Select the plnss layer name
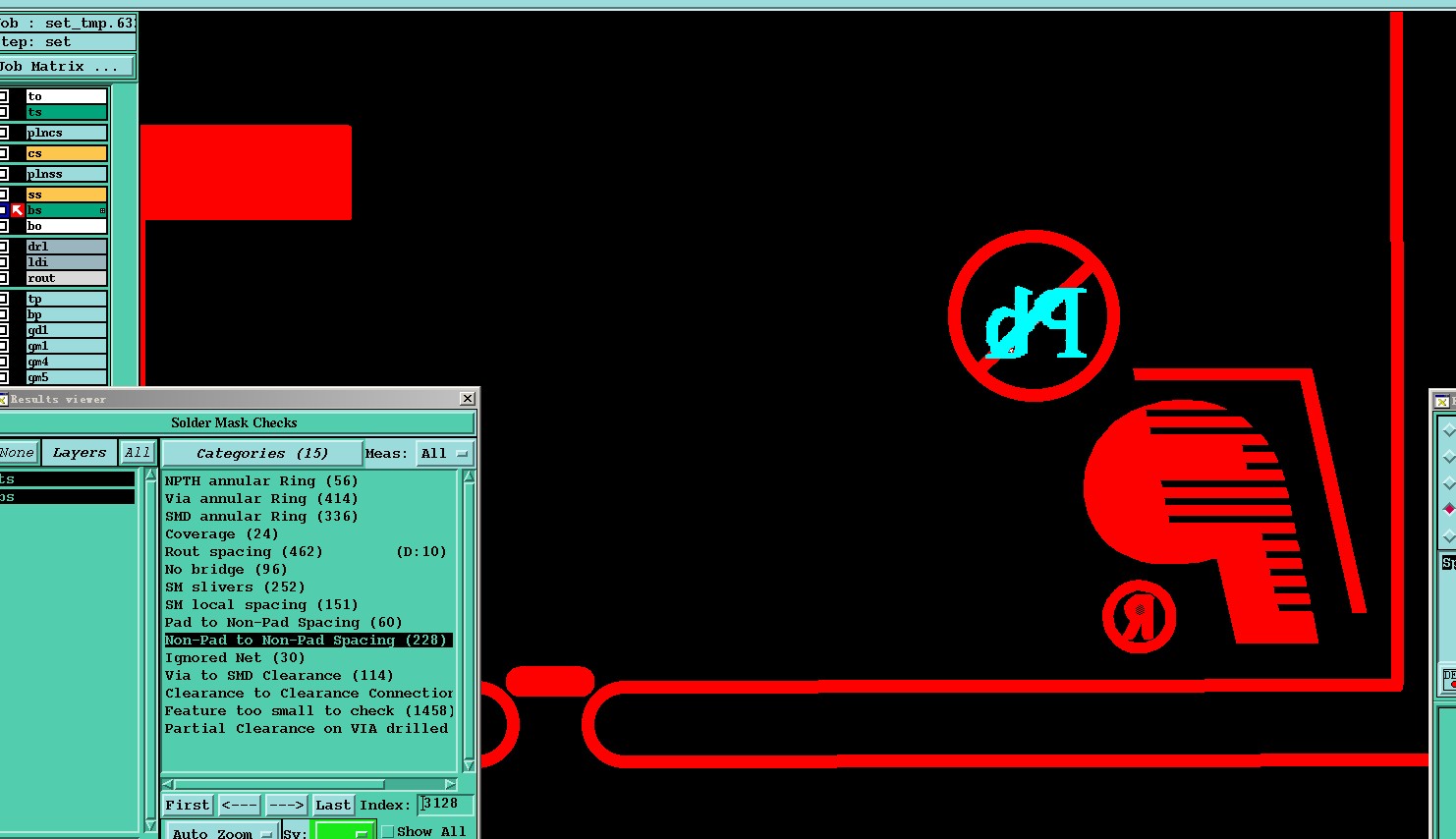Screen dimensions: 1456x839 click(x=66, y=174)
